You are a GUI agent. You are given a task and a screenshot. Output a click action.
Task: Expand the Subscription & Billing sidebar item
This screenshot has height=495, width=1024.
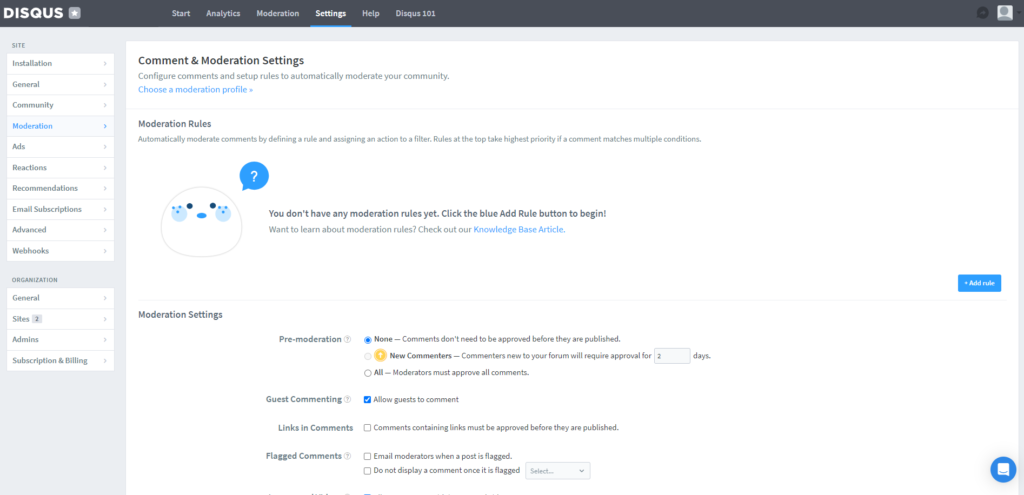point(60,360)
